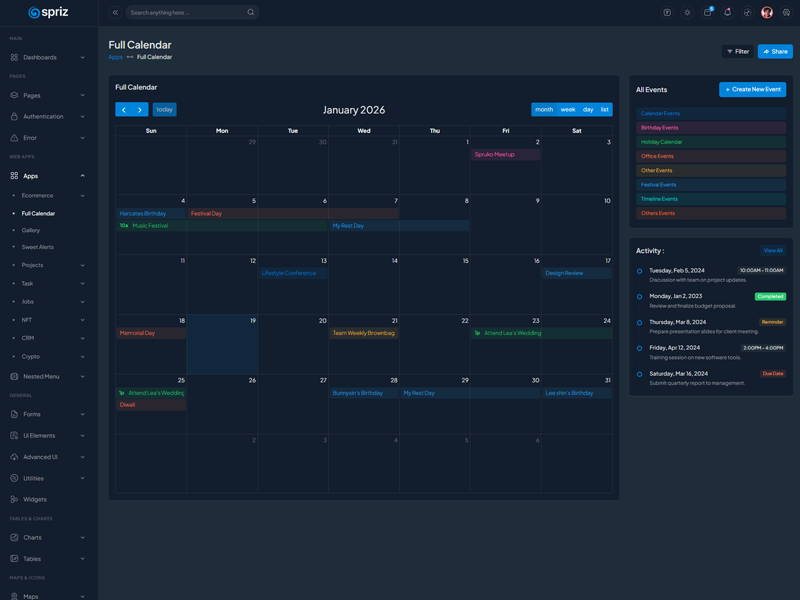Click in the Search anything here field

tap(185, 13)
